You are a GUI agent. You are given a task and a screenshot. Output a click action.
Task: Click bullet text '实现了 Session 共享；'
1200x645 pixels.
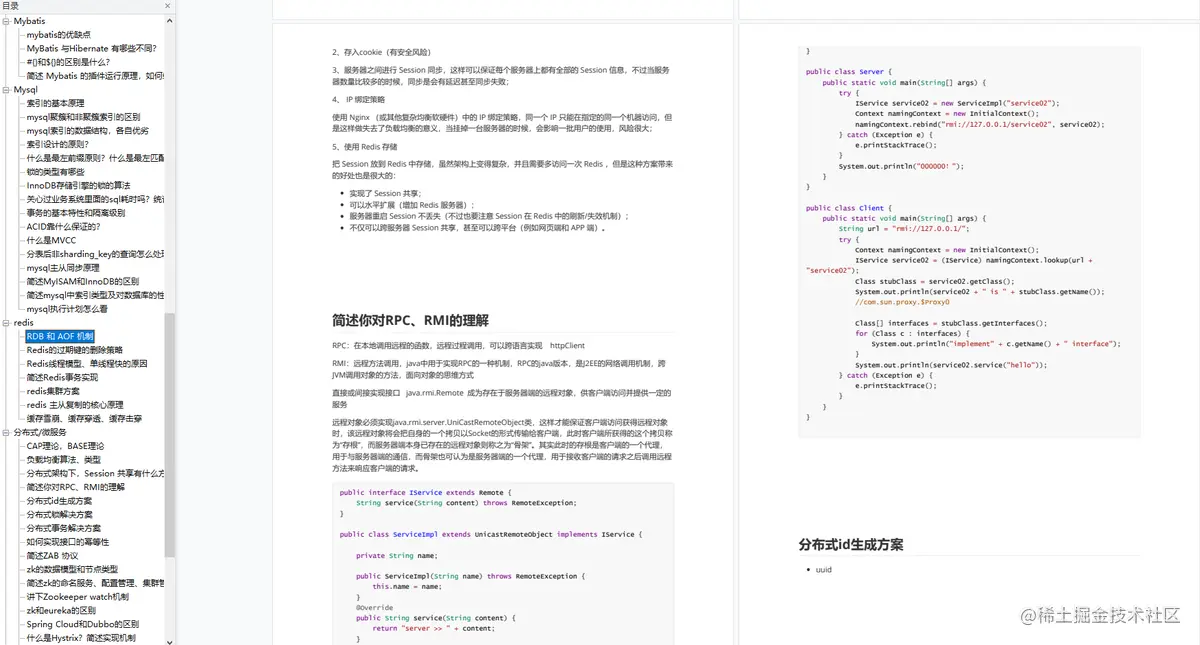(386, 193)
